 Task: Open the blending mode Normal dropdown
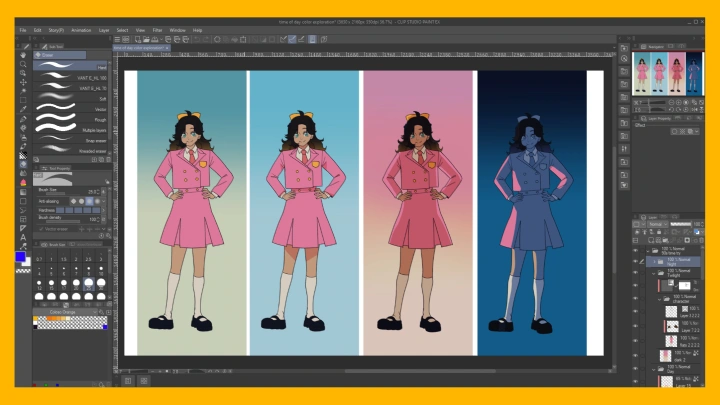click(x=658, y=224)
